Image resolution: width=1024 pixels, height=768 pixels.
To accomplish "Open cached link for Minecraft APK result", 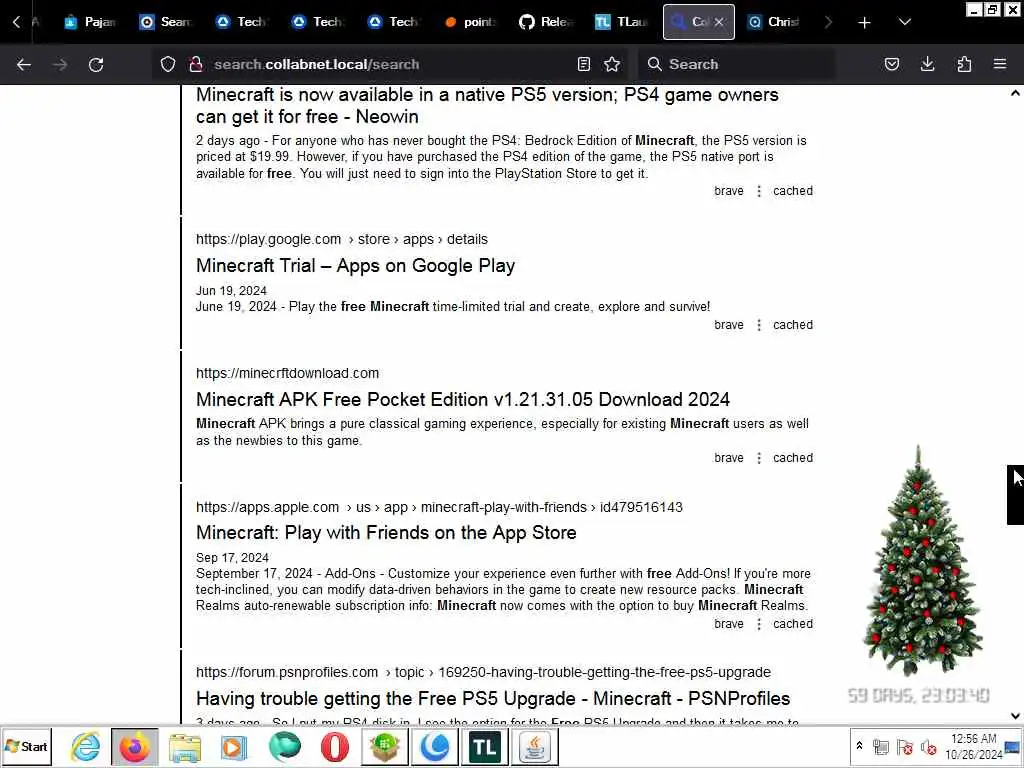I will tap(793, 458).
